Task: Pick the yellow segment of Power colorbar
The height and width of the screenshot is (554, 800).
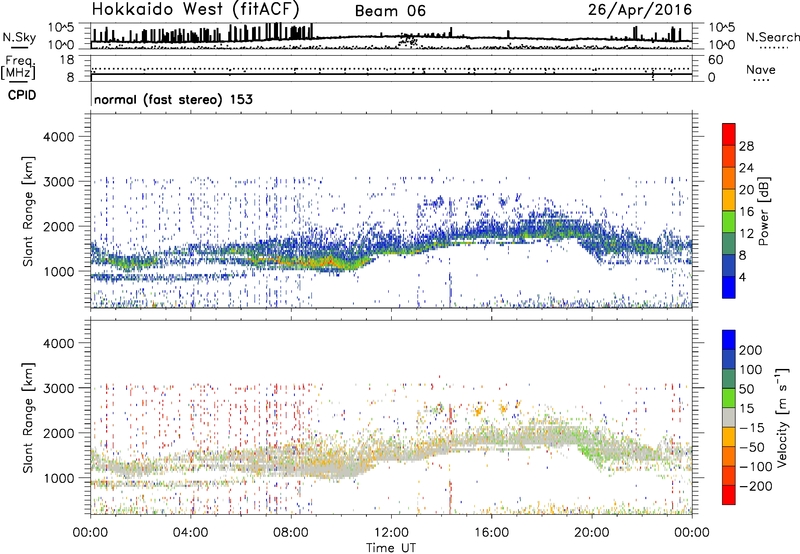Action: pyautogui.click(x=729, y=200)
